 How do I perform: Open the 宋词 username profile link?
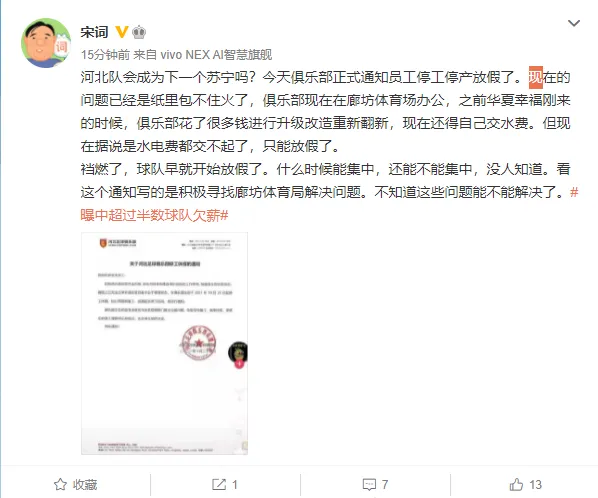coord(94,32)
